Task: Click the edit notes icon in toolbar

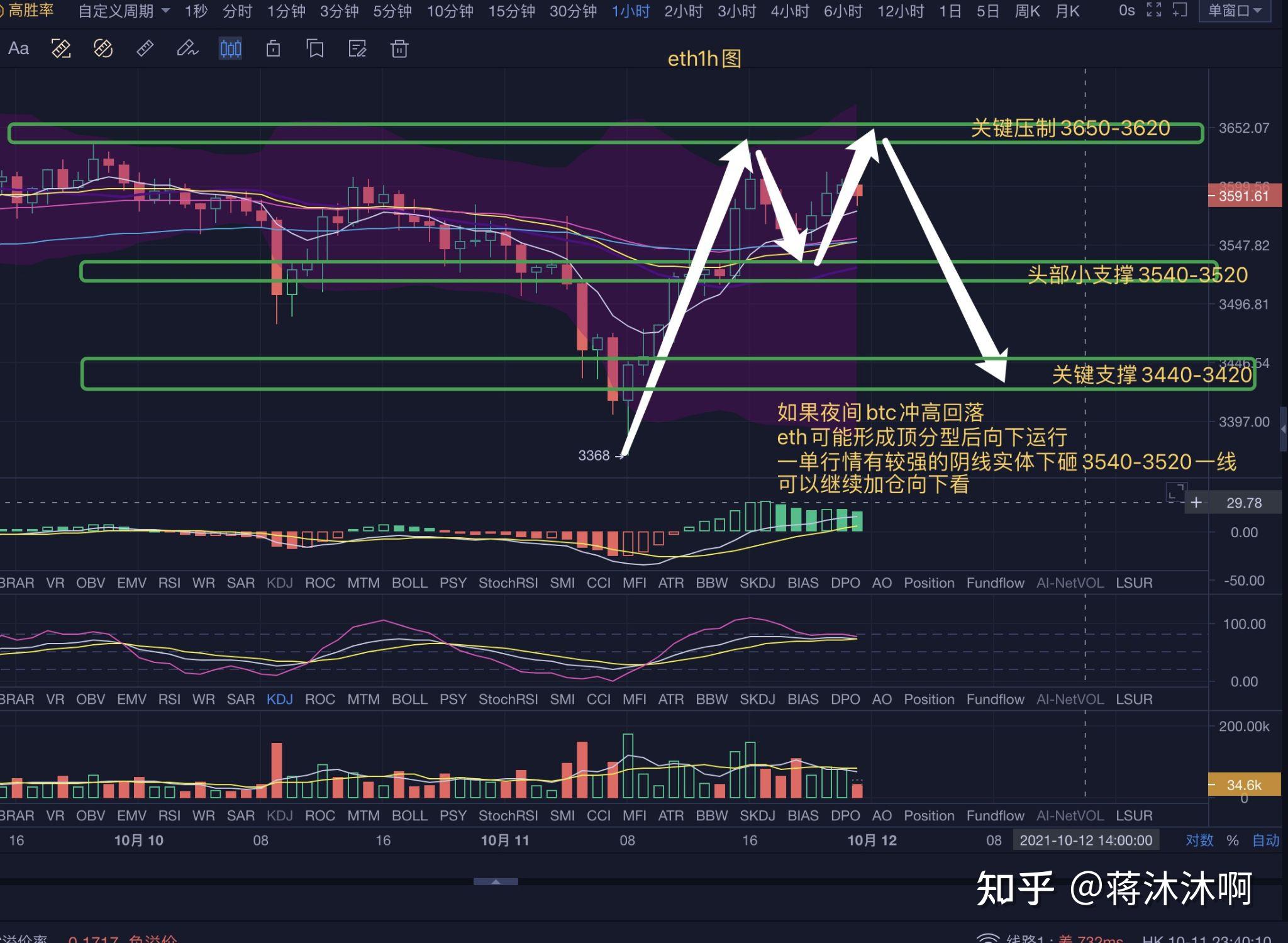Action: (x=357, y=48)
